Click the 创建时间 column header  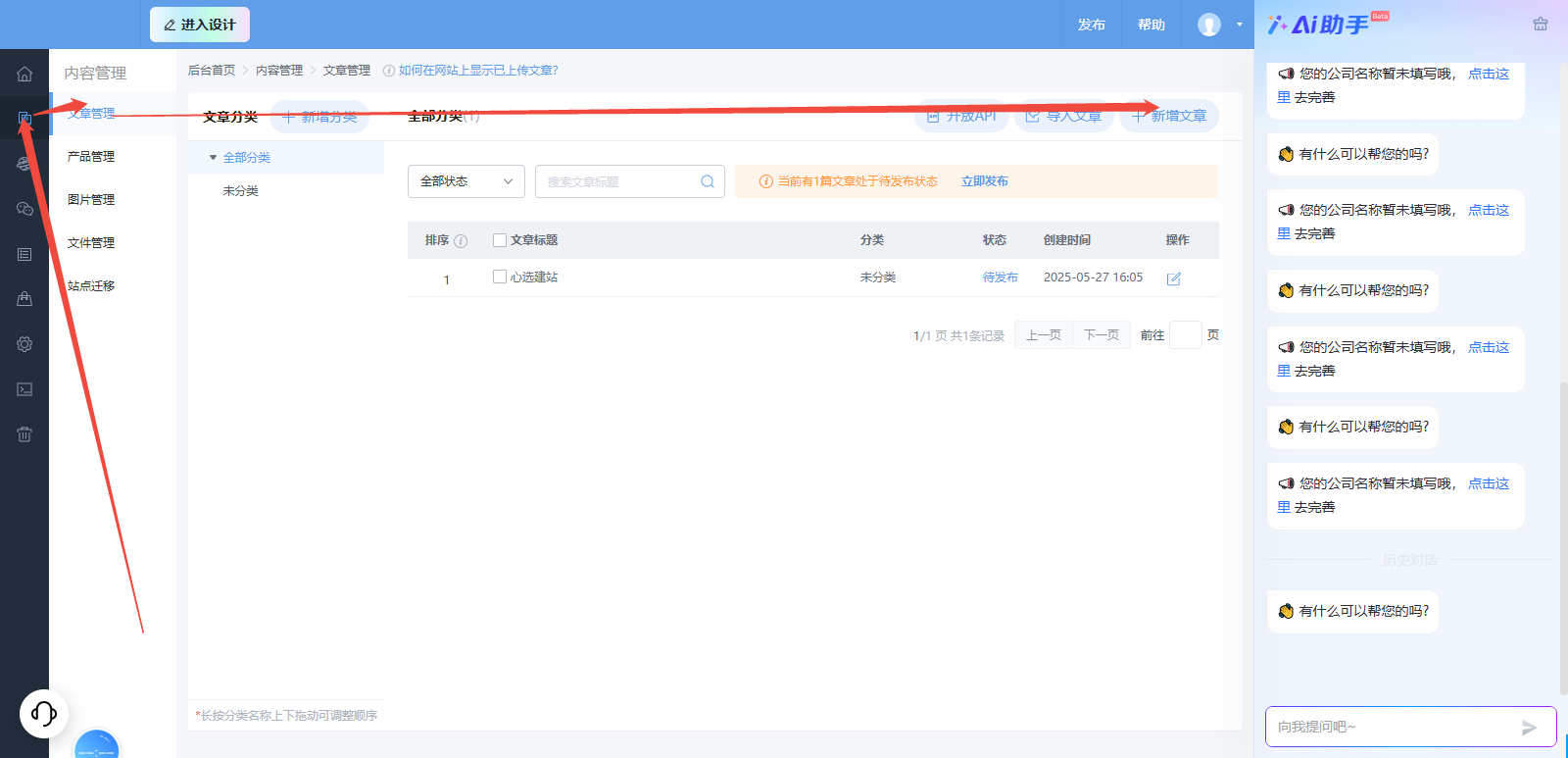[1067, 240]
